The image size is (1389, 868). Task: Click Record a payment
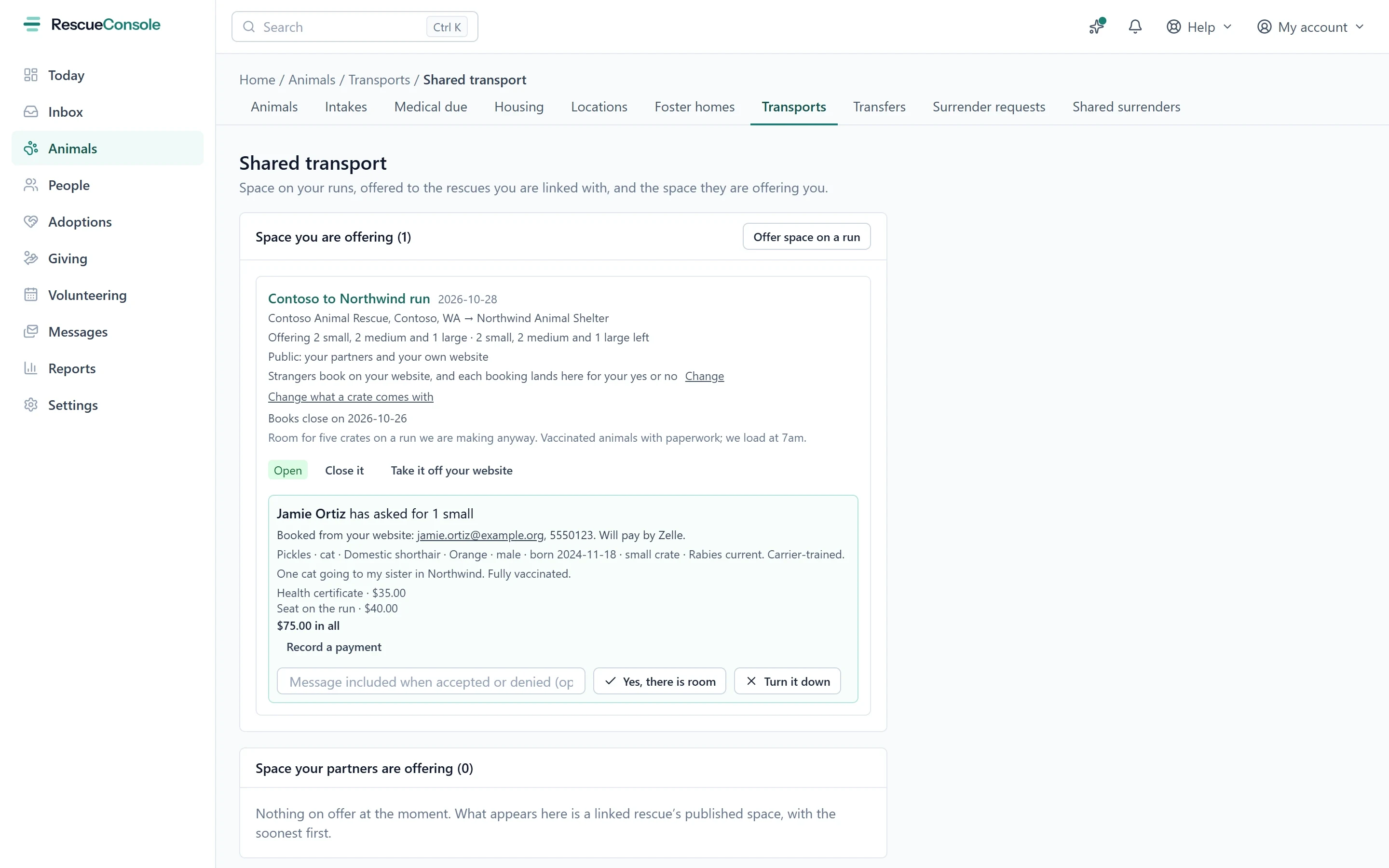tap(333, 647)
